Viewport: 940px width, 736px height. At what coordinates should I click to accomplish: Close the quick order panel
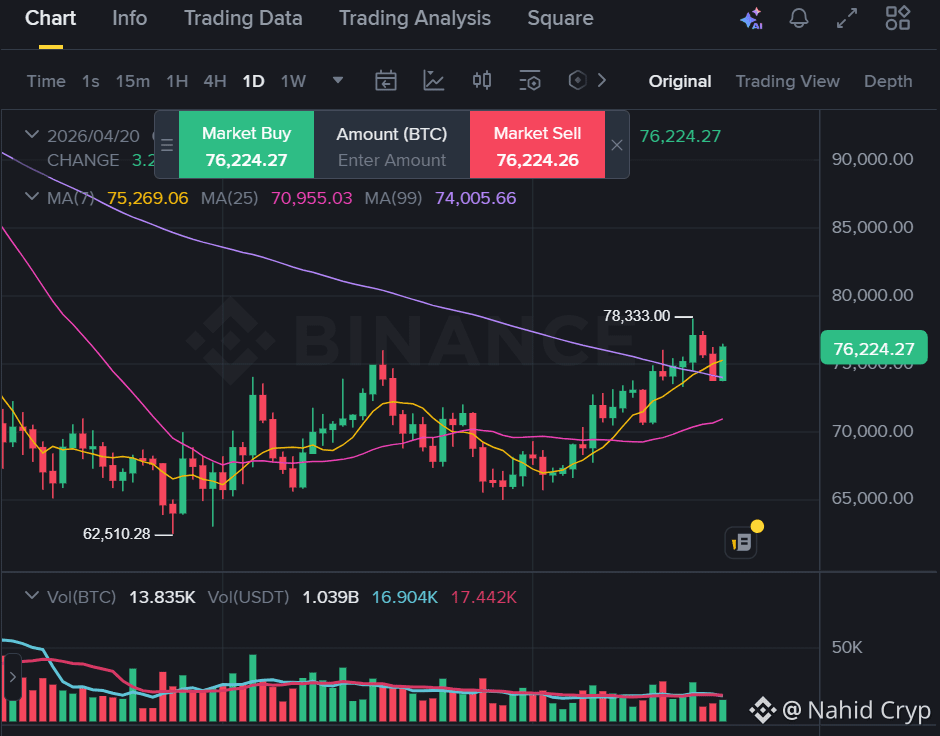point(617,145)
